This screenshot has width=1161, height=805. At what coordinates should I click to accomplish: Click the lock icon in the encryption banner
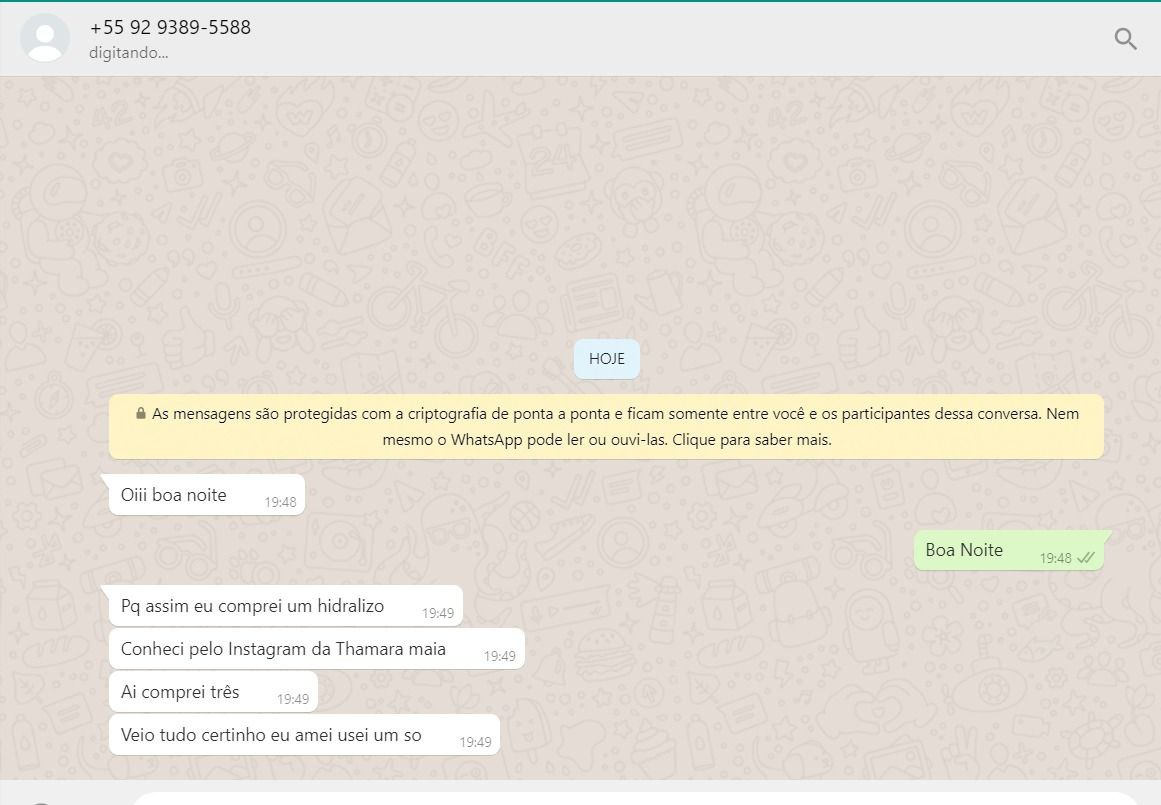click(141, 413)
